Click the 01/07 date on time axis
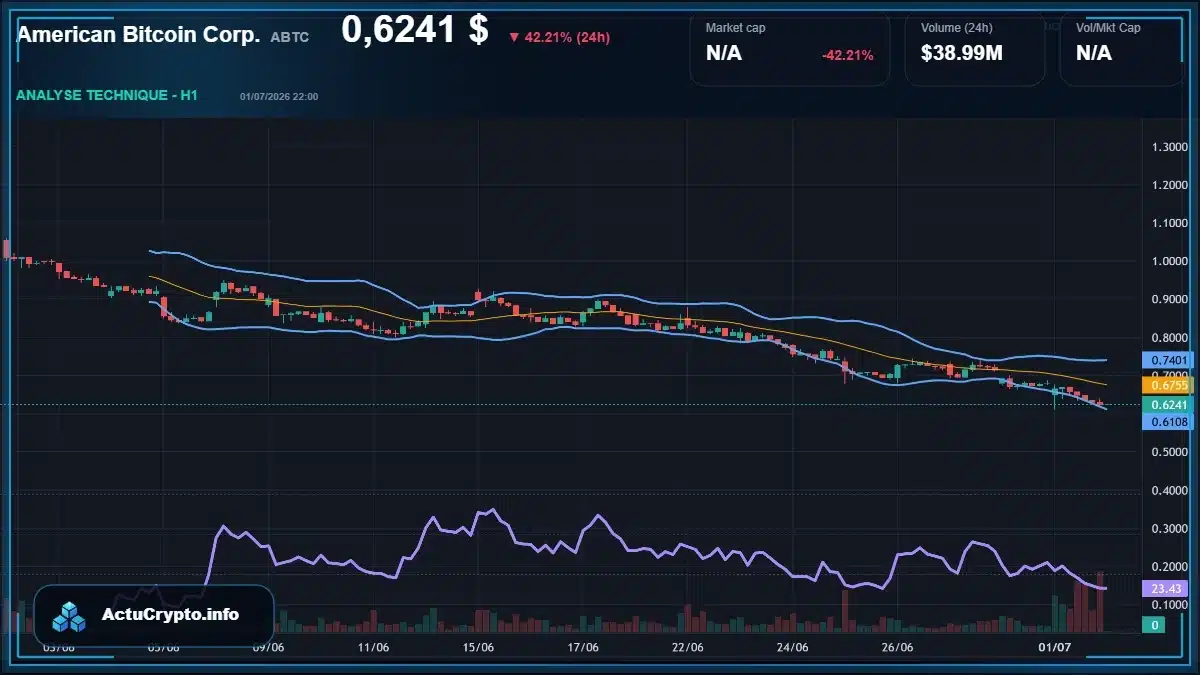The height and width of the screenshot is (675, 1200). [1055, 647]
